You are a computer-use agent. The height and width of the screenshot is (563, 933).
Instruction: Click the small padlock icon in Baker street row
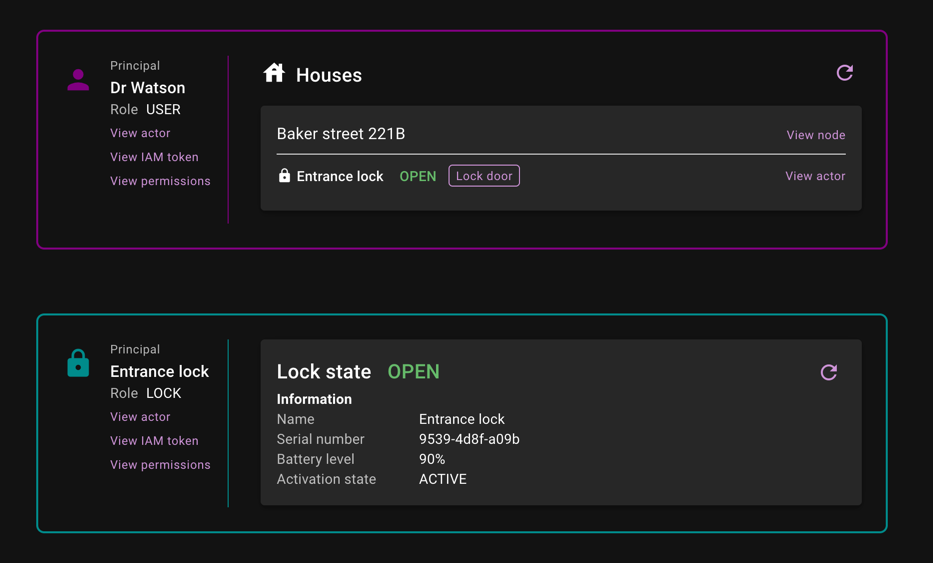tap(284, 176)
